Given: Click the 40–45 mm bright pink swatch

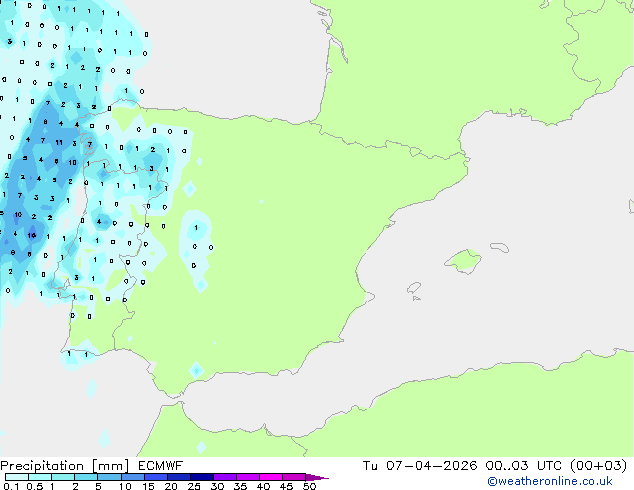Looking at the screenshot, I should [x=271, y=477].
